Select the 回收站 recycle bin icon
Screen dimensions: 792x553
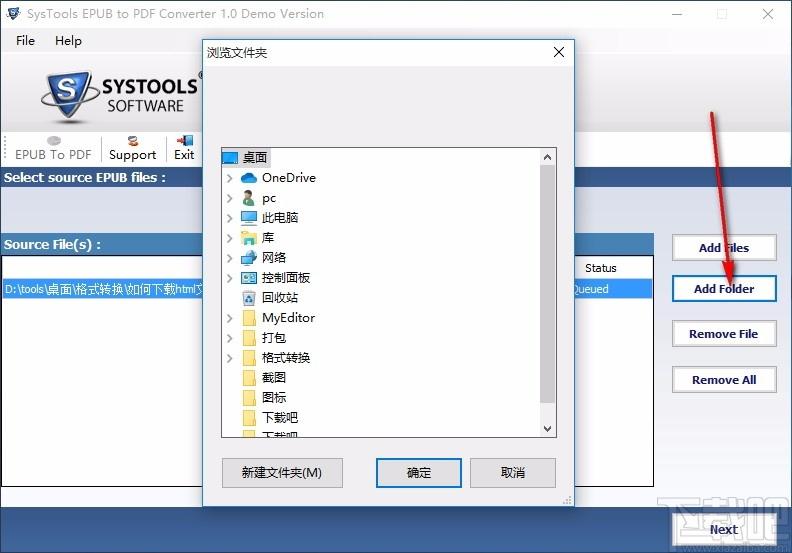249,298
